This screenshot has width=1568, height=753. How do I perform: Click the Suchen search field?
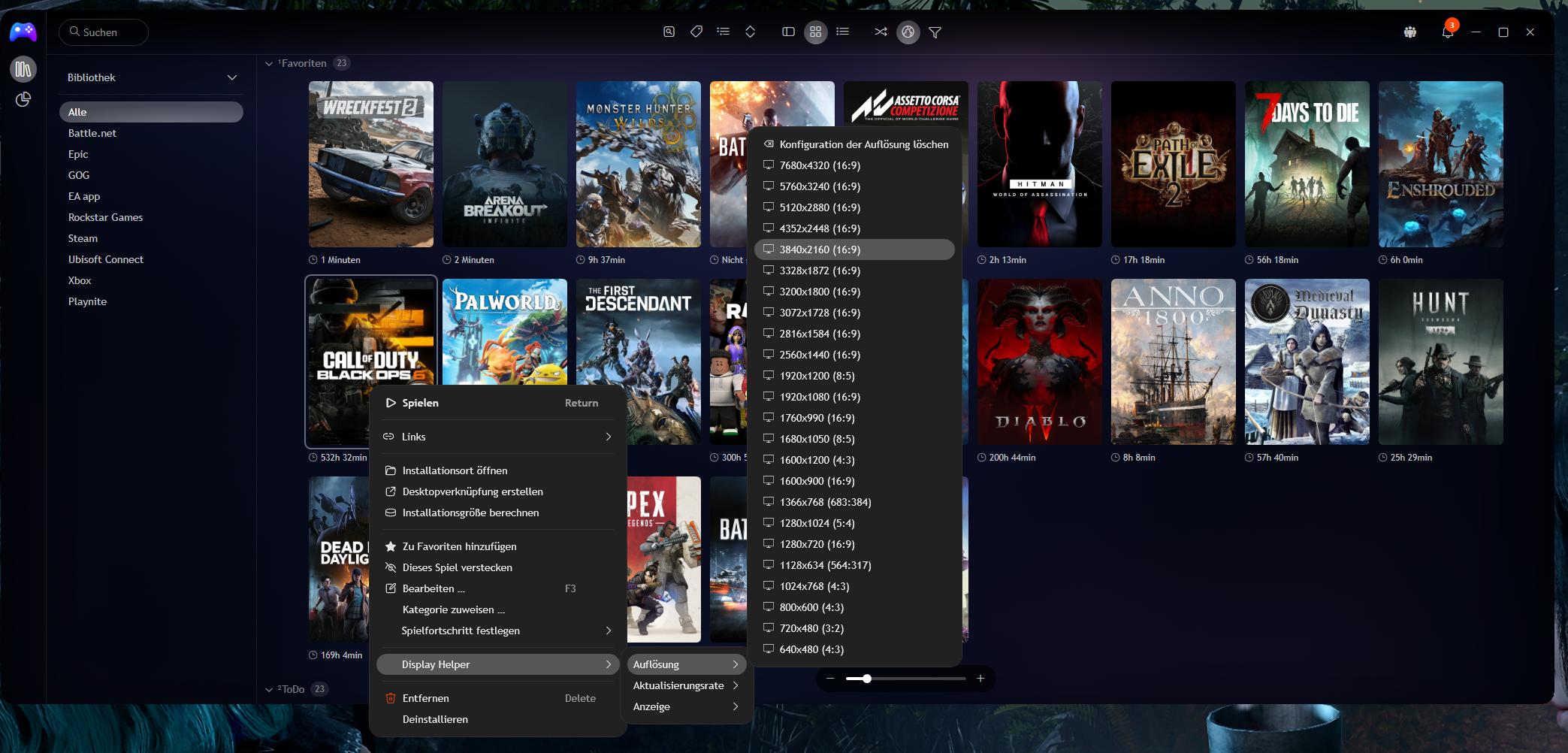[x=104, y=32]
